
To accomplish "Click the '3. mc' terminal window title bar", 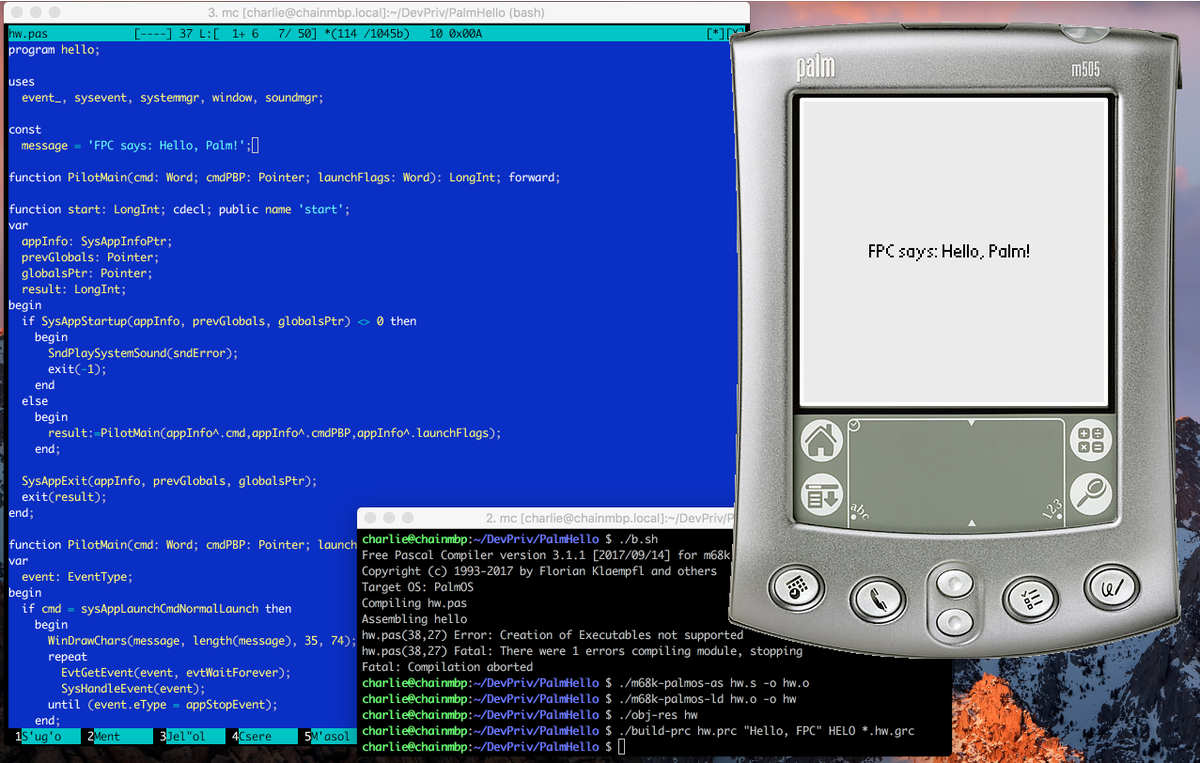I will 375,13.
